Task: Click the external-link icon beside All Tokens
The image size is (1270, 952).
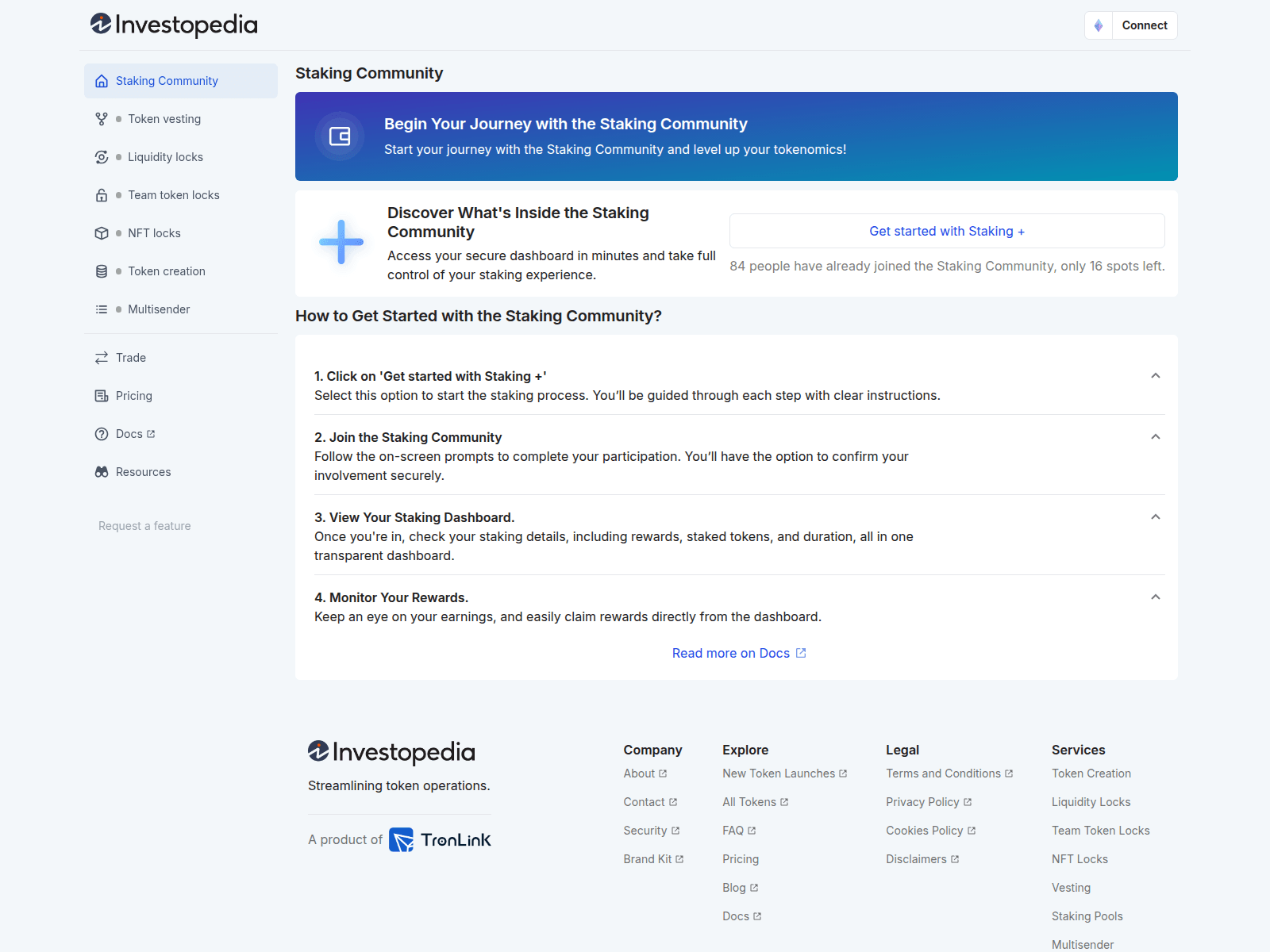Action: (784, 802)
